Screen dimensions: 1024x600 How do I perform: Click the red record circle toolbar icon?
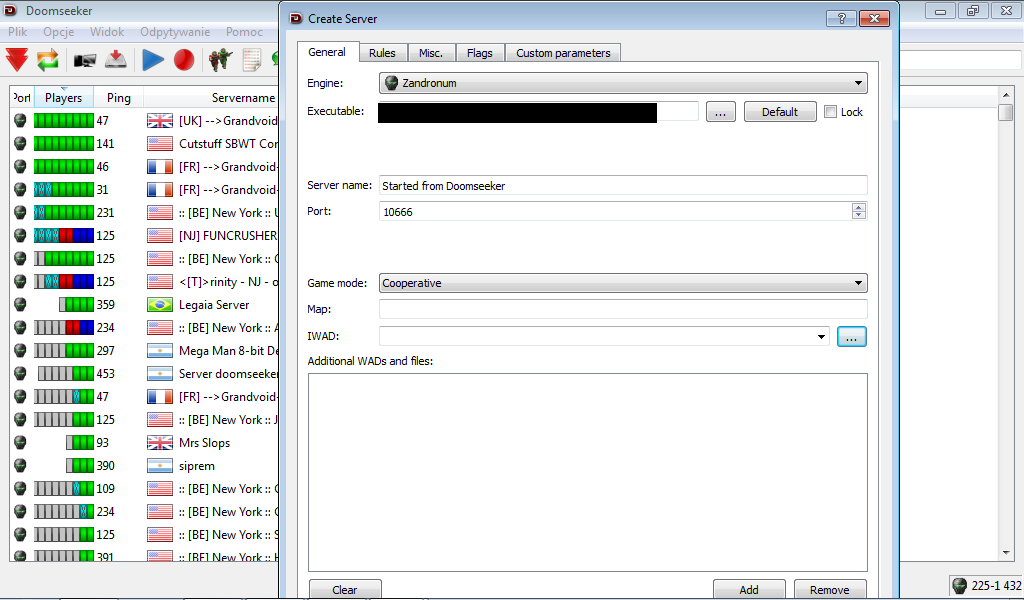point(183,60)
